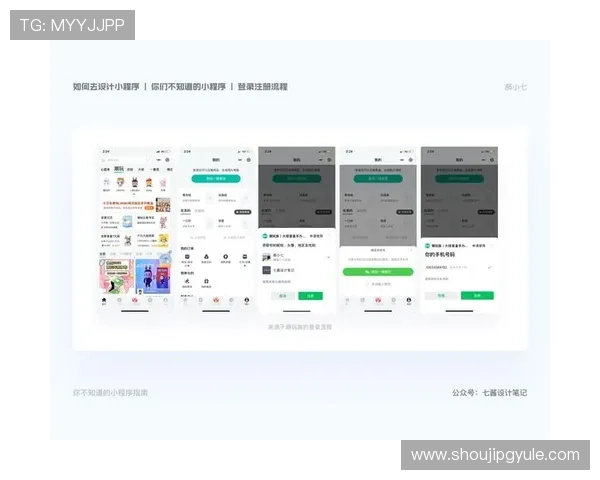Choose the first white character icon in the figure row
Image resolution: width=600 pixels, height=480 pixels.
(x=107, y=183)
